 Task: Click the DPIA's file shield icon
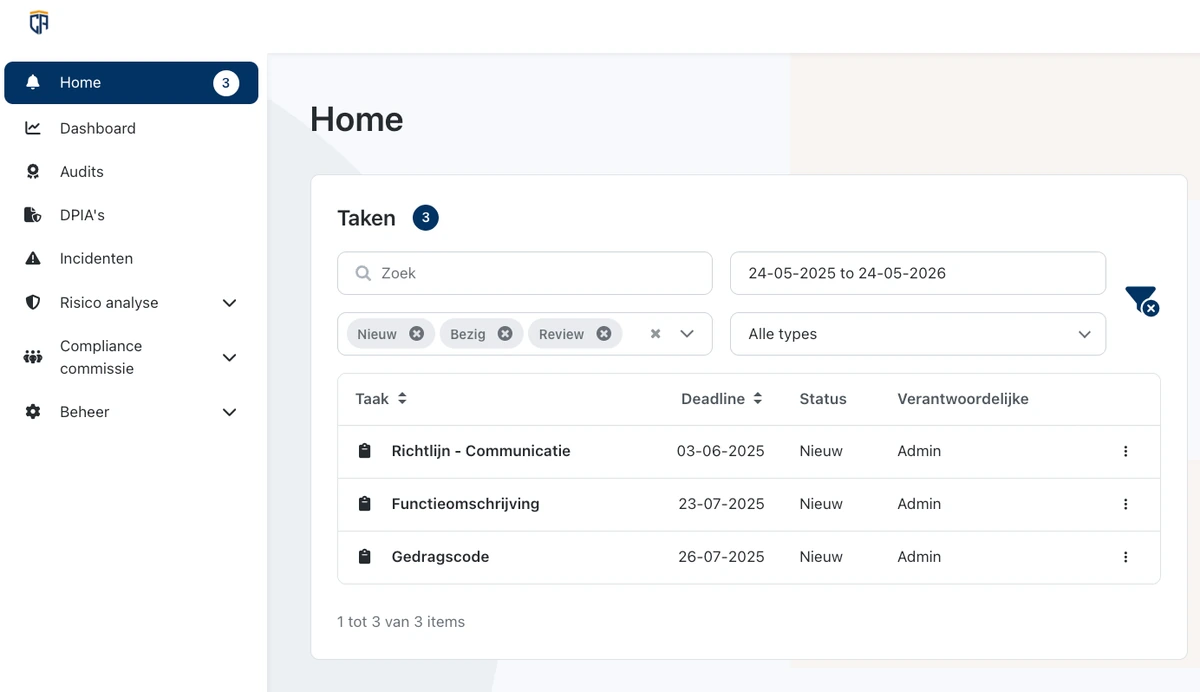coord(33,215)
